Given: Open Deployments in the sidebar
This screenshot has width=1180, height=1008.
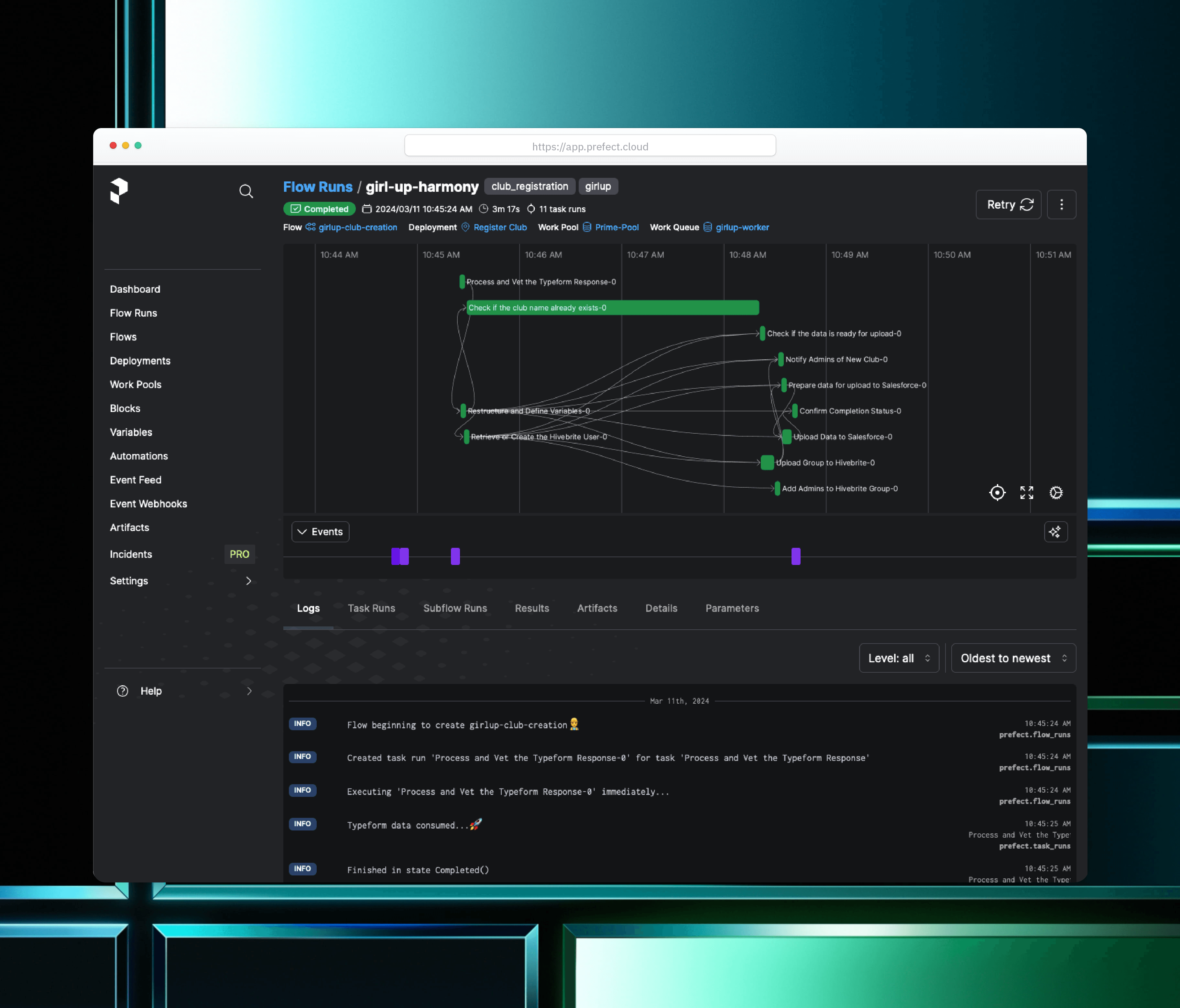Looking at the screenshot, I should click(140, 361).
